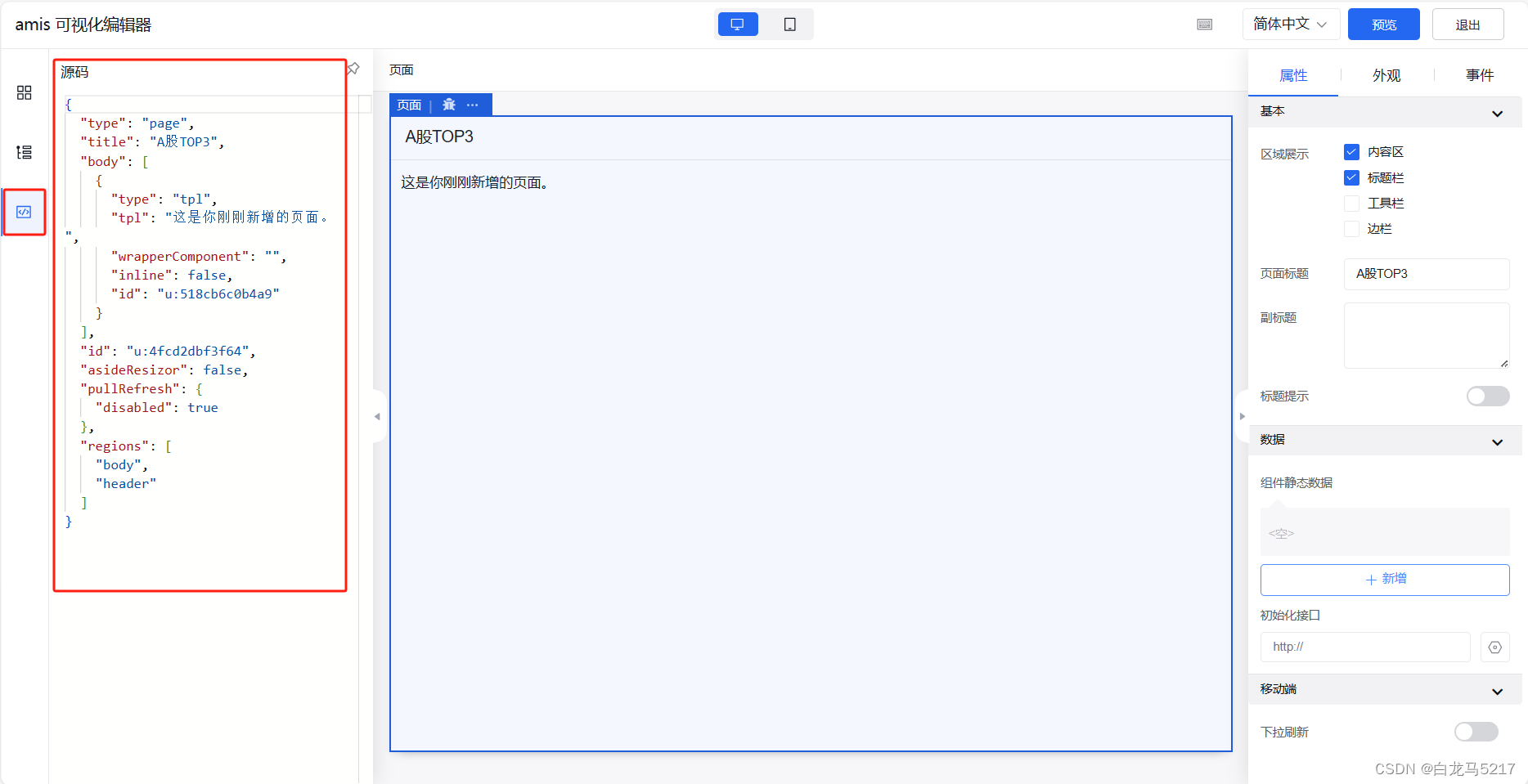This screenshot has height=784, width=1528.
Task: Click 这是你刚刚新增的页面 text in canvas
Action: pyautogui.click(x=474, y=182)
